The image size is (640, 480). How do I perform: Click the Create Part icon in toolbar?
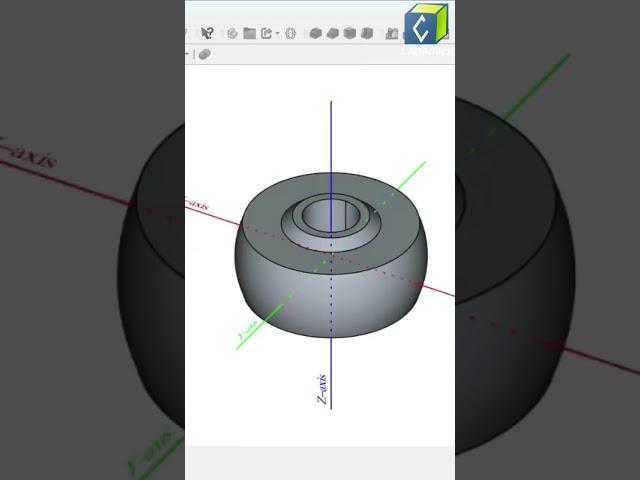point(232,33)
